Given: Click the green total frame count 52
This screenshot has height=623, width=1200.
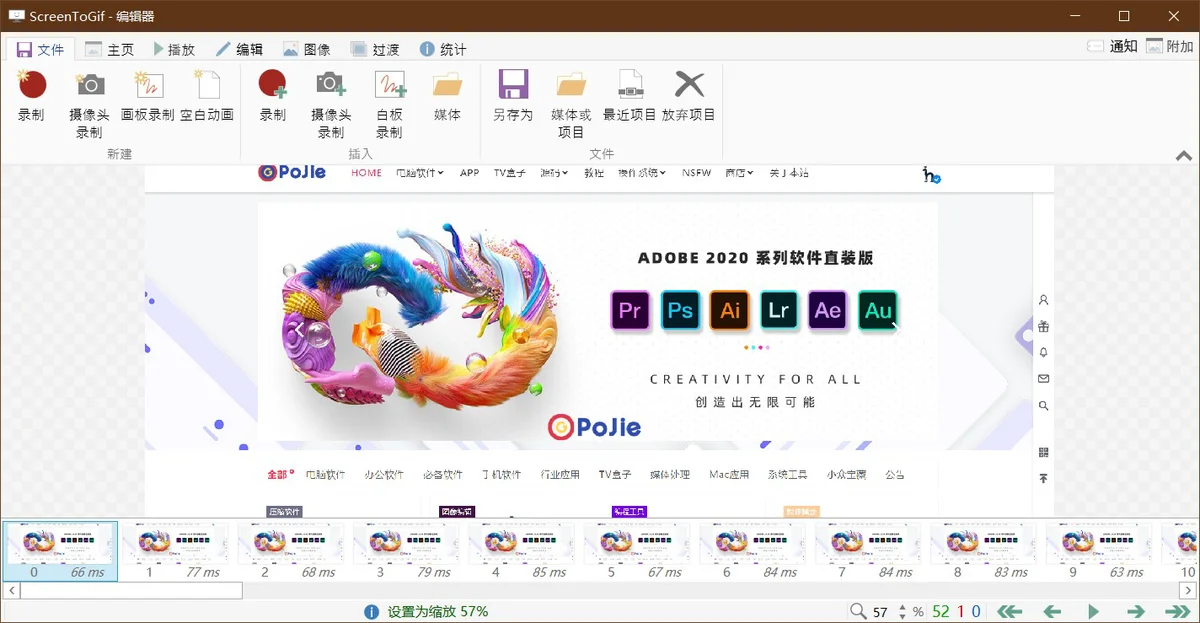Looking at the screenshot, I should pyautogui.click(x=941, y=611).
